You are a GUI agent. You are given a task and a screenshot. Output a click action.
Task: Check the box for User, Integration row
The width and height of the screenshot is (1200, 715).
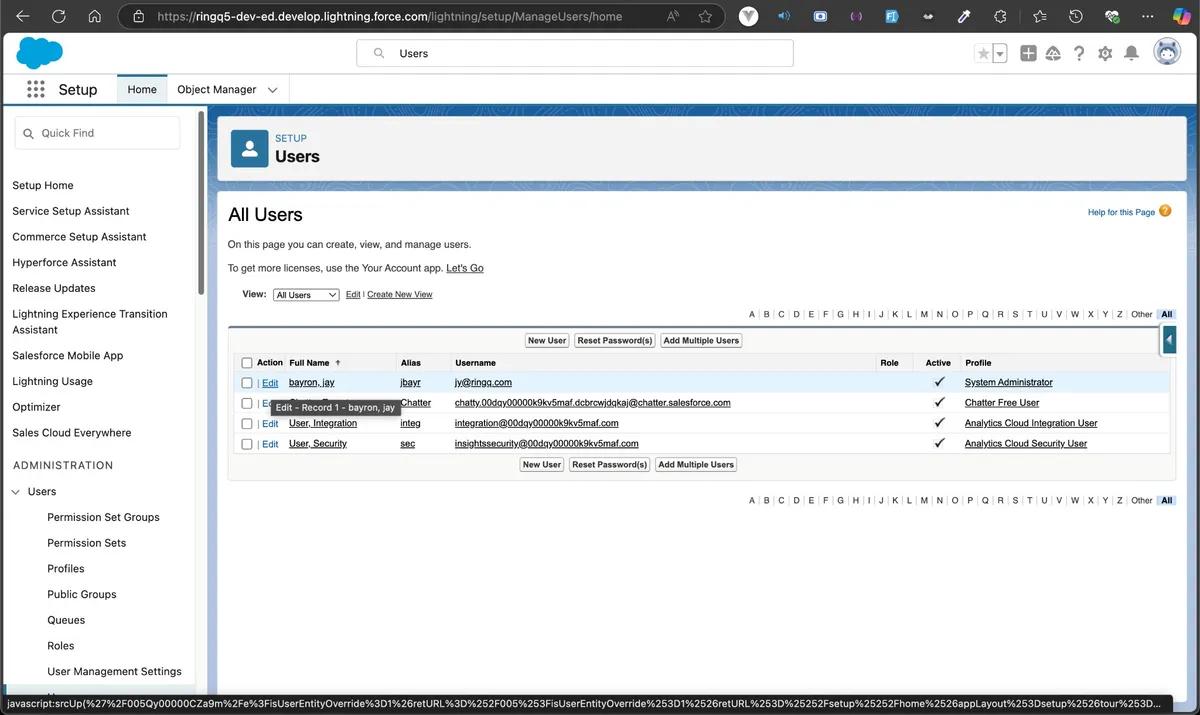tap(247, 424)
